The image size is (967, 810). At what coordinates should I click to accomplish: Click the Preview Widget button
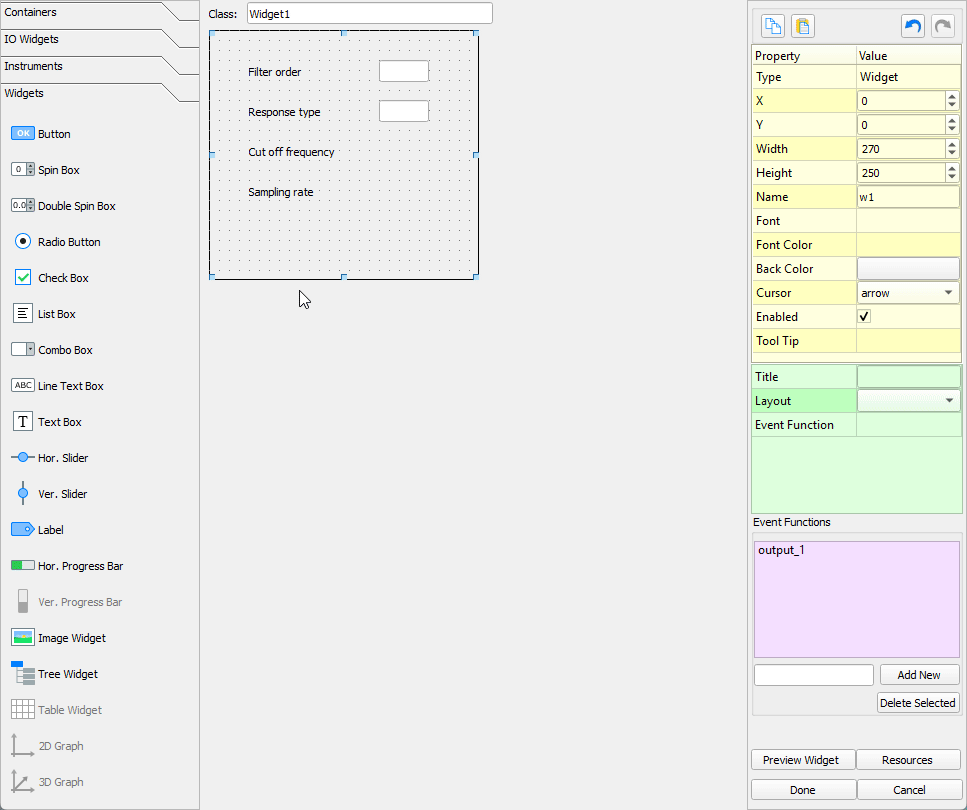coord(802,759)
